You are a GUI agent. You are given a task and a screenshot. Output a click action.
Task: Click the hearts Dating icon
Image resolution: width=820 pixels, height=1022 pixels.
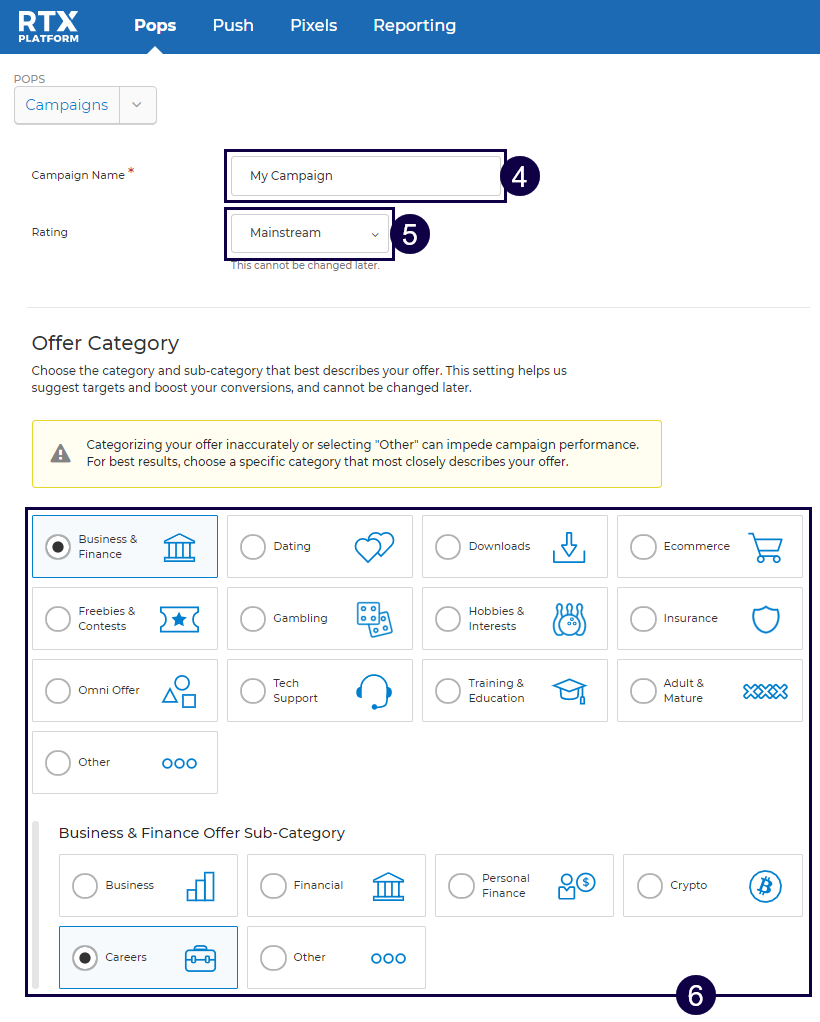tap(374, 547)
